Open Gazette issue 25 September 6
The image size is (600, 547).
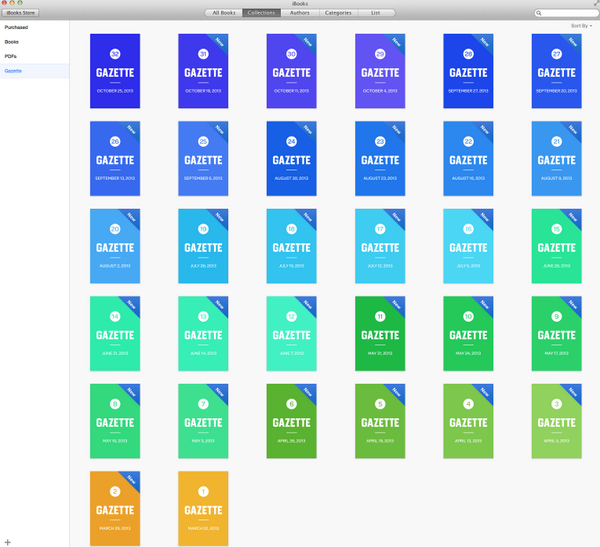click(x=203, y=158)
